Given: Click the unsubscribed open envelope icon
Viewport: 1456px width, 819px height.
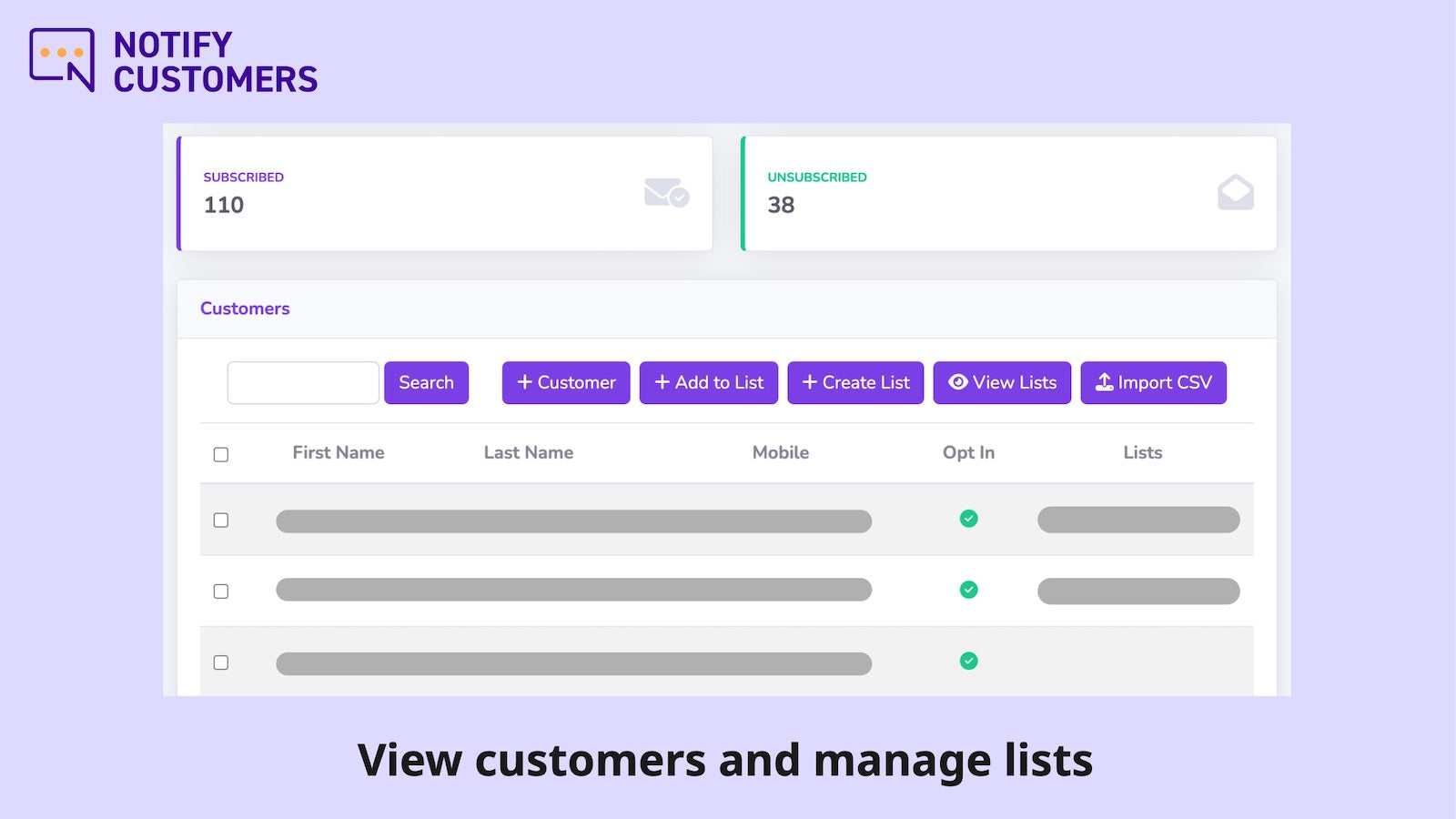Looking at the screenshot, I should click(1235, 192).
